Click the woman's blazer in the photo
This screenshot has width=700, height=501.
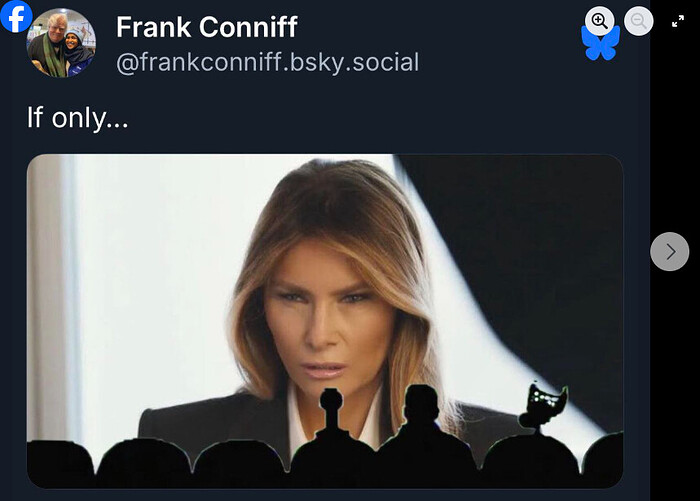(214, 424)
